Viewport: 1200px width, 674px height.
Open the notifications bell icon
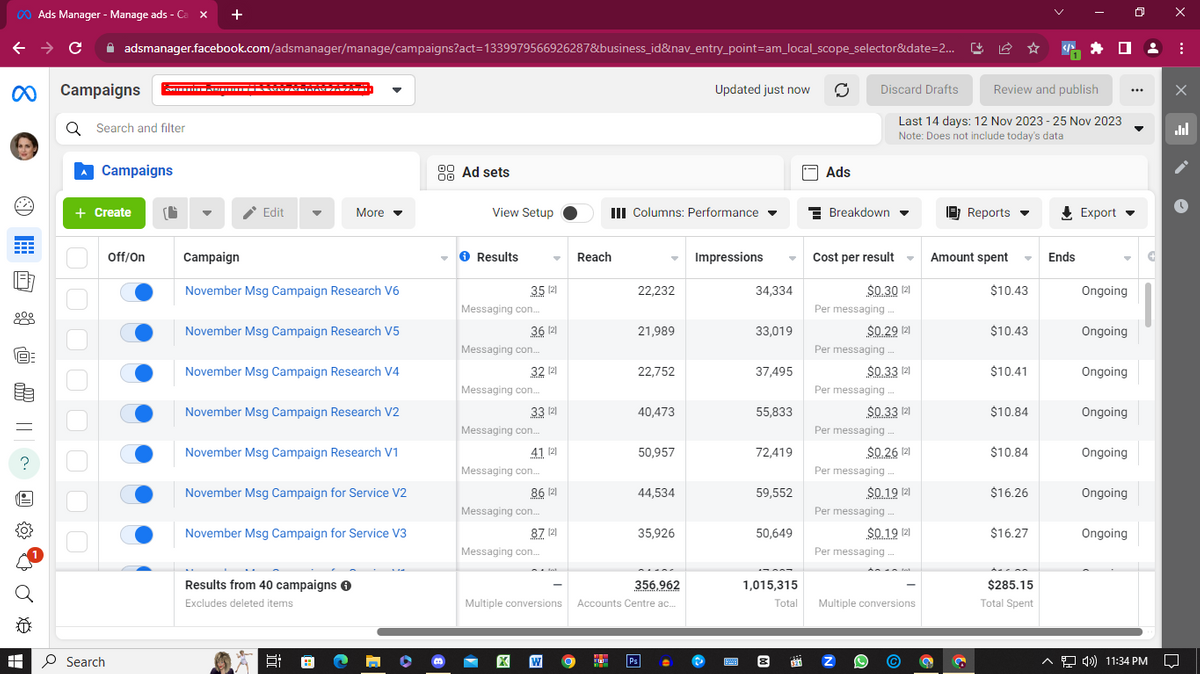pyautogui.click(x=25, y=561)
